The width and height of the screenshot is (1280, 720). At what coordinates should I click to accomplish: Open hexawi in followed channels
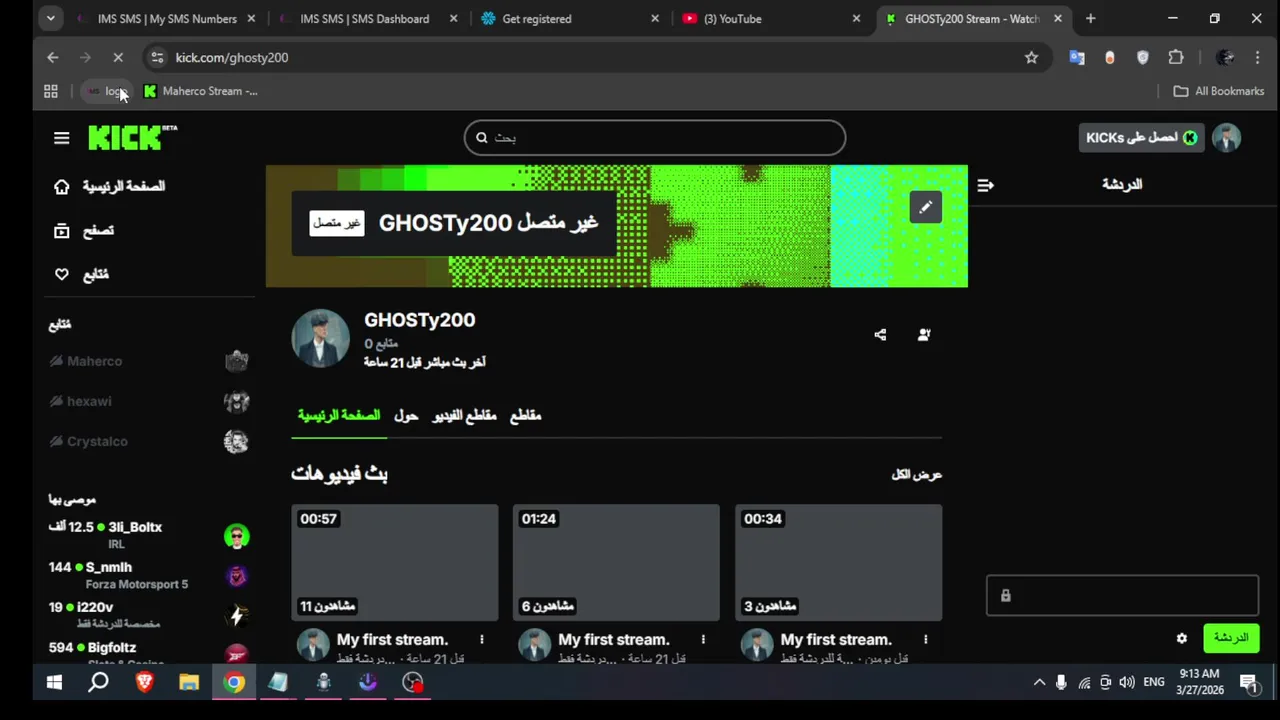coord(148,401)
